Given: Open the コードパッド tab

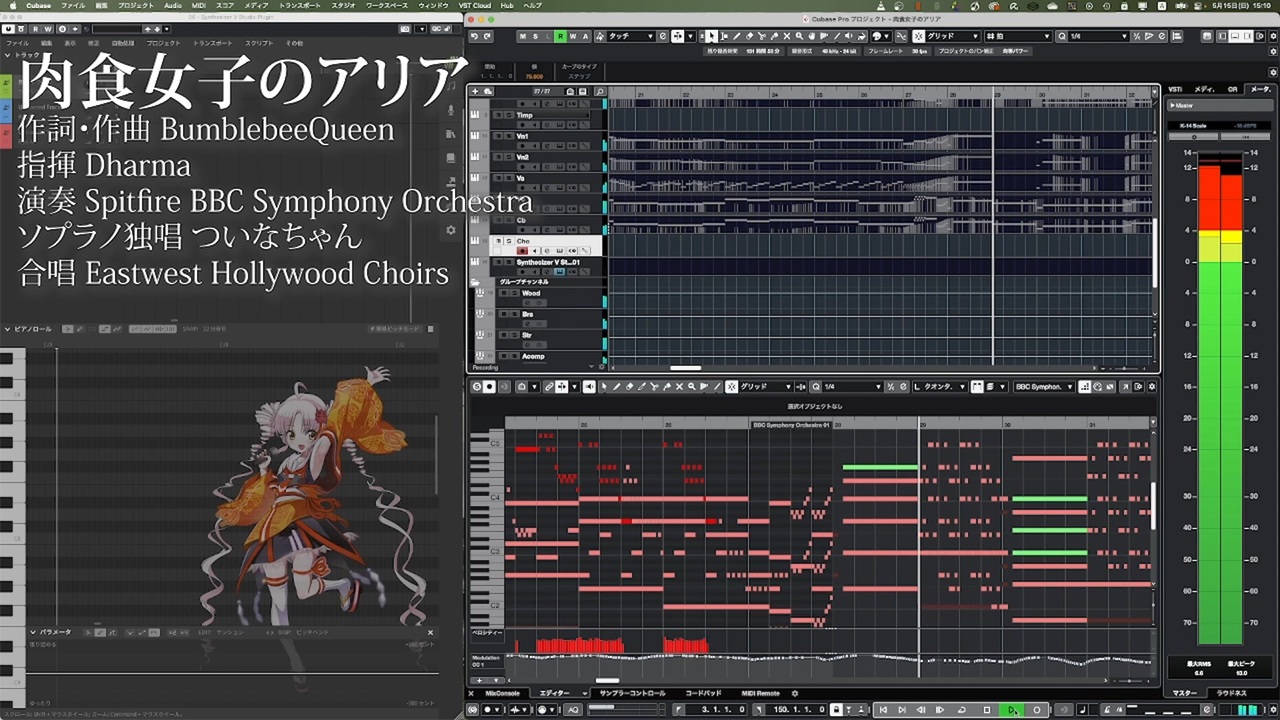Looking at the screenshot, I should (703, 693).
